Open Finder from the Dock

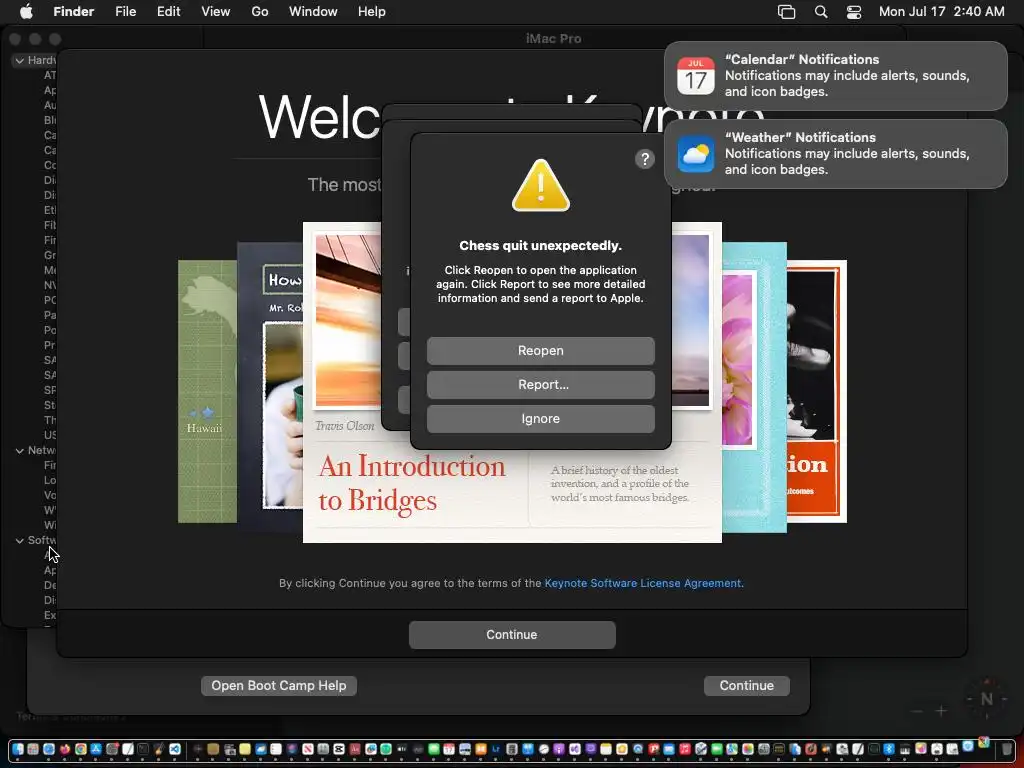pyautogui.click(x=18, y=749)
